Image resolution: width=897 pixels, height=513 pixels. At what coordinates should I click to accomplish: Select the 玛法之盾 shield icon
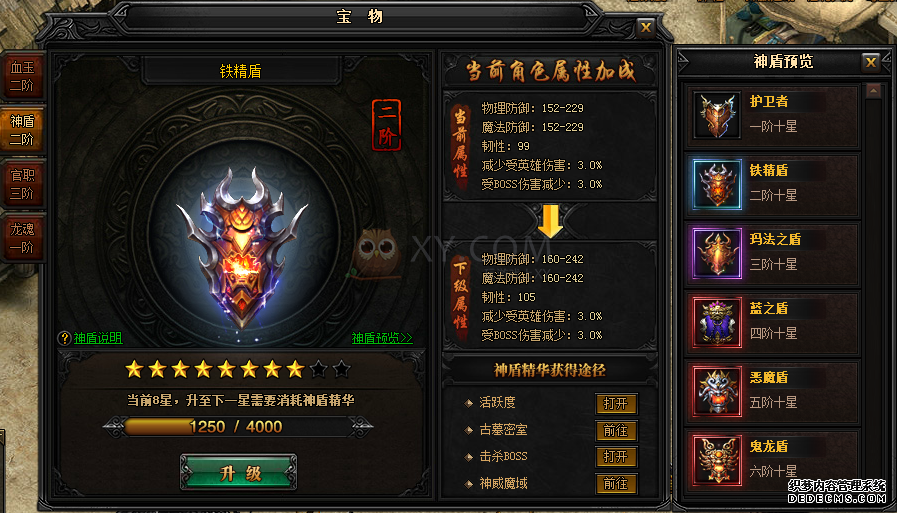(x=717, y=253)
